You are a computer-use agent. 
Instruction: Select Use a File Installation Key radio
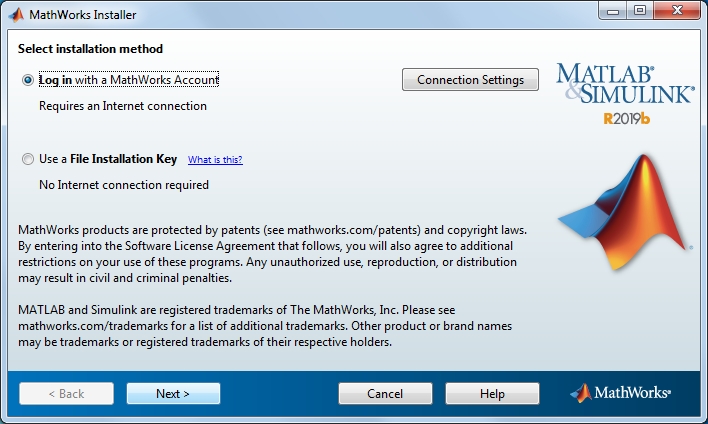pos(28,159)
